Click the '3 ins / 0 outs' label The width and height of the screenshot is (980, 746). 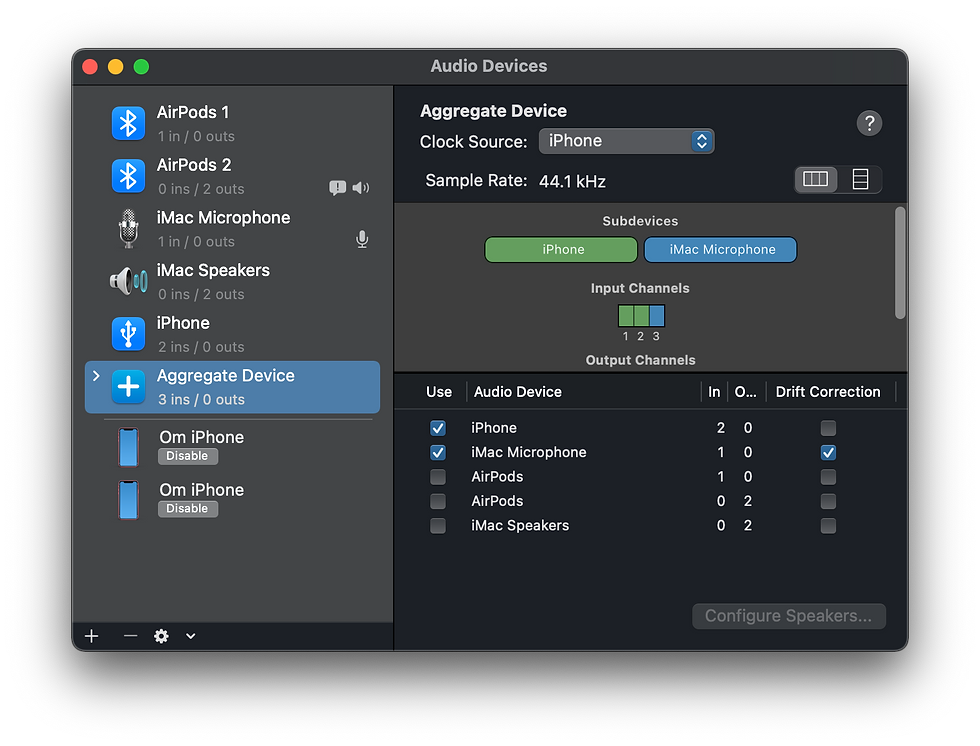pos(201,399)
